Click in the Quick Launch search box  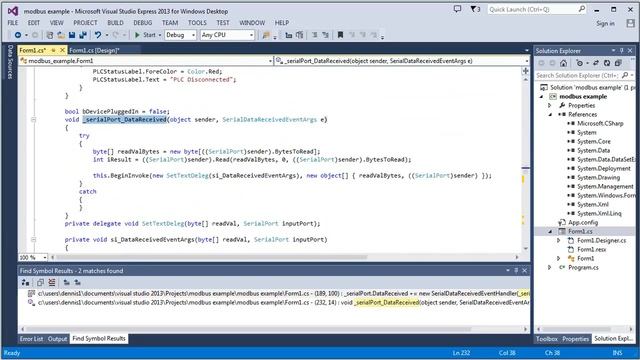pos(537,9)
